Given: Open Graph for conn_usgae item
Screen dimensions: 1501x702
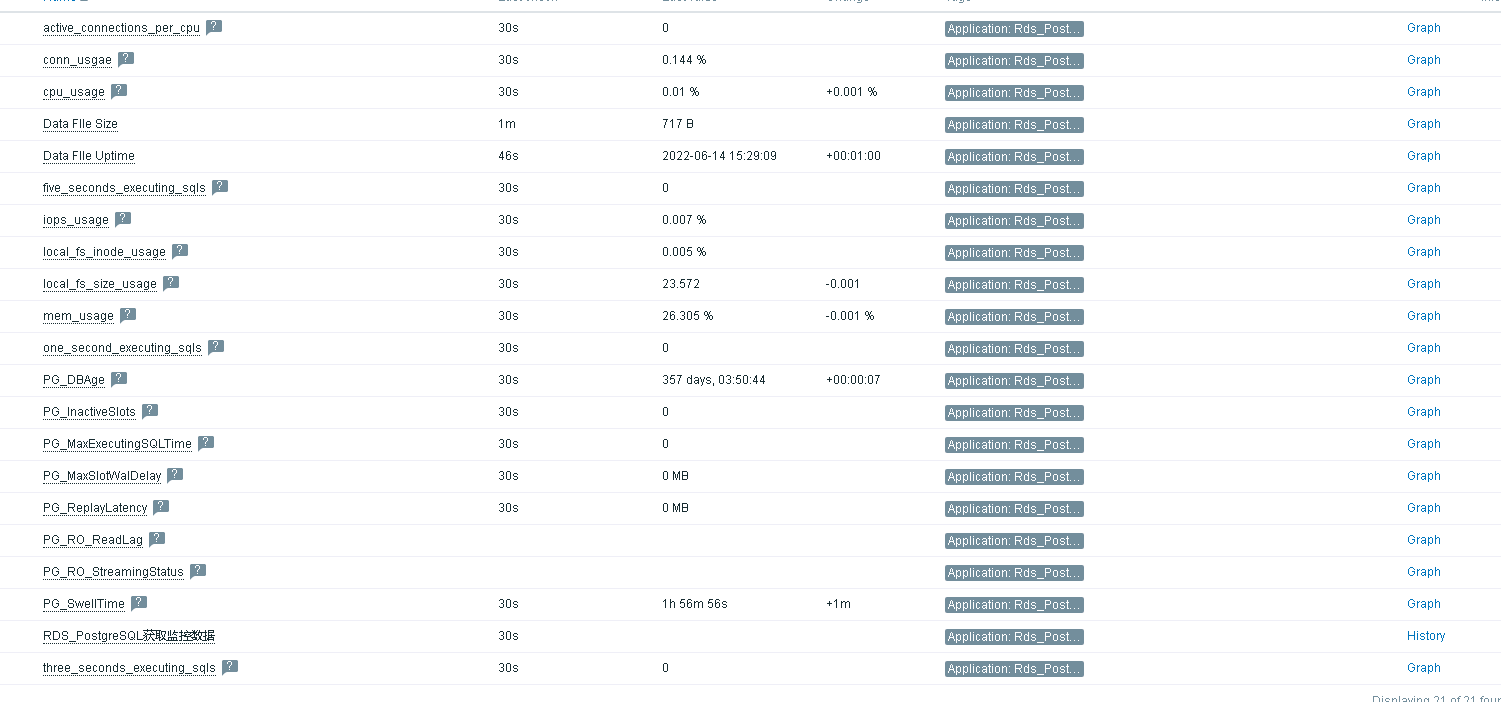Looking at the screenshot, I should pos(1423,60).
